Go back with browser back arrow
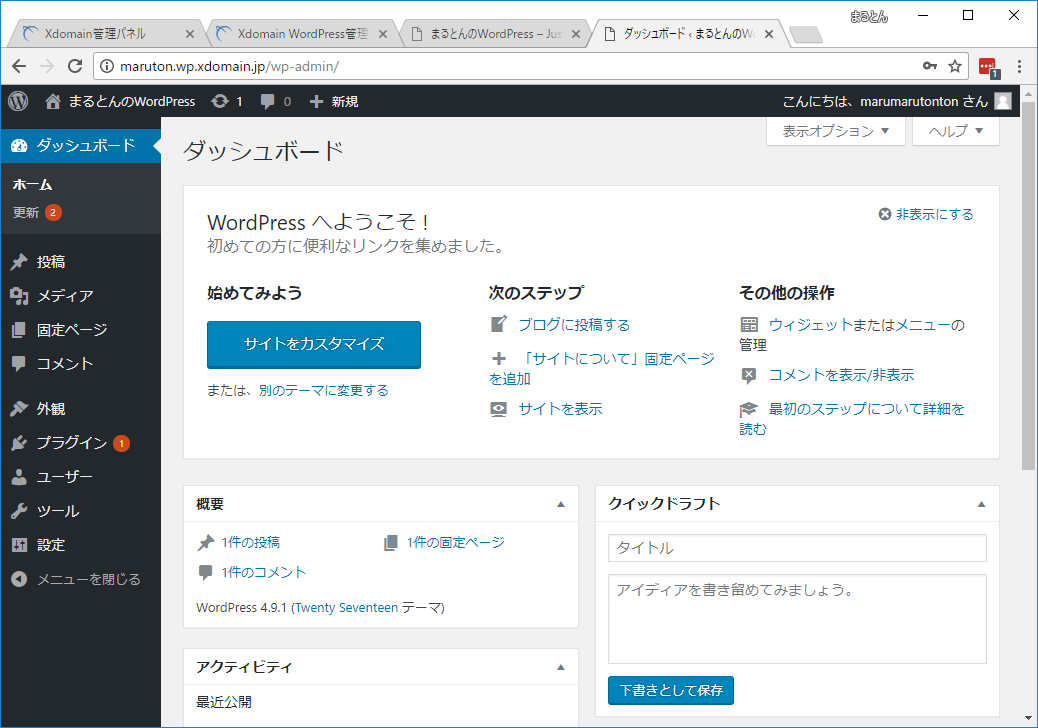 coord(19,66)
